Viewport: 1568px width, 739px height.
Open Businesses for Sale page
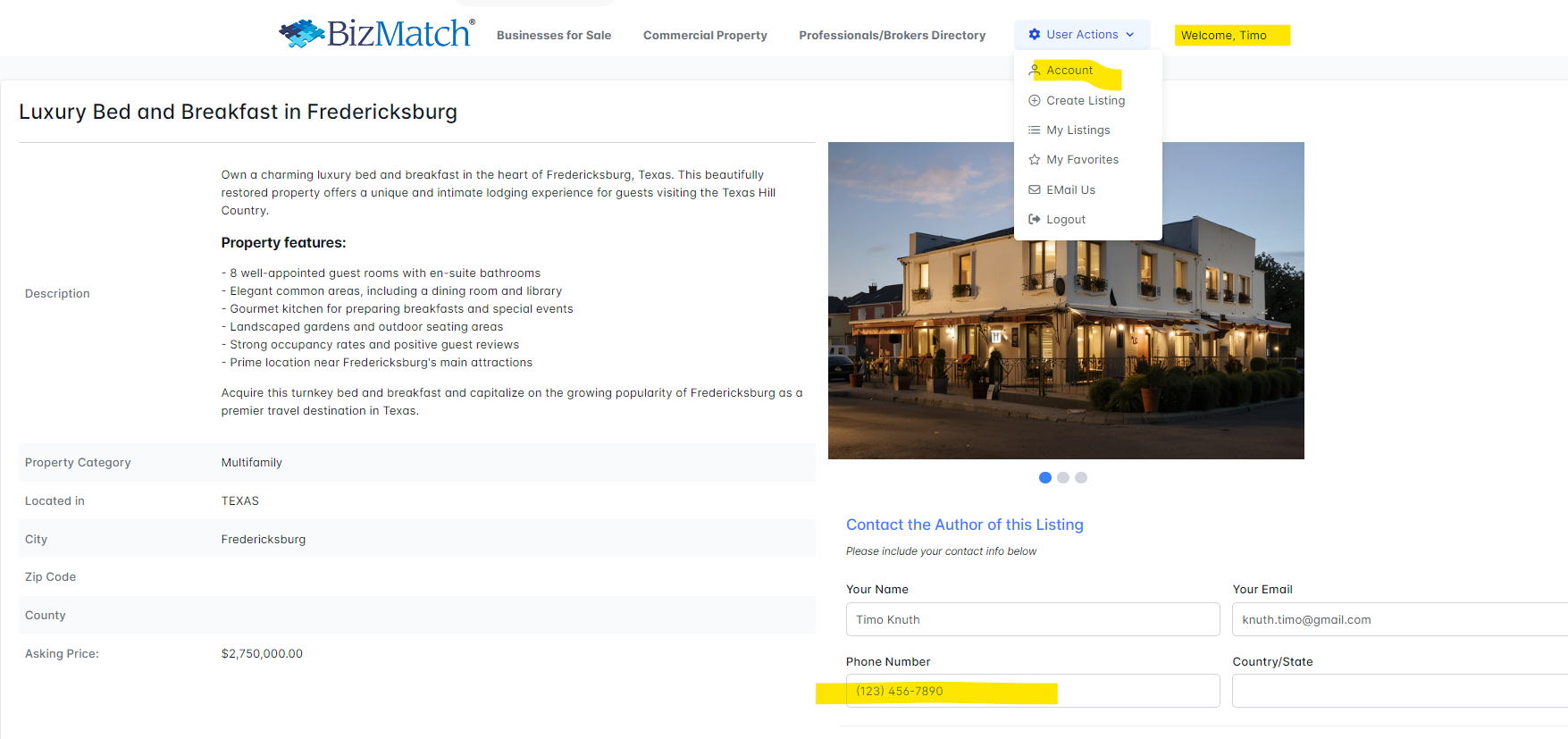coord(554,36)
